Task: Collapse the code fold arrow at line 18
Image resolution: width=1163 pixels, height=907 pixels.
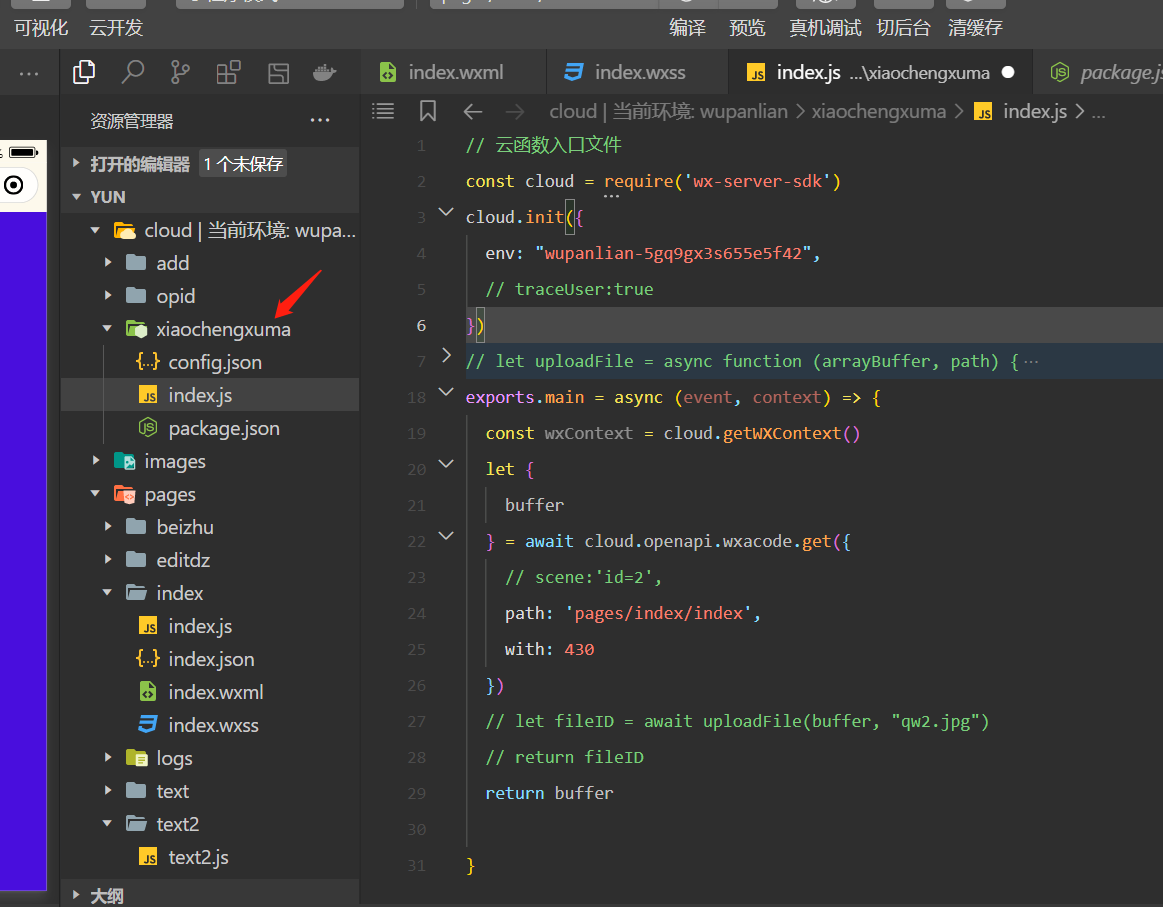Action: tap(446, 392)
